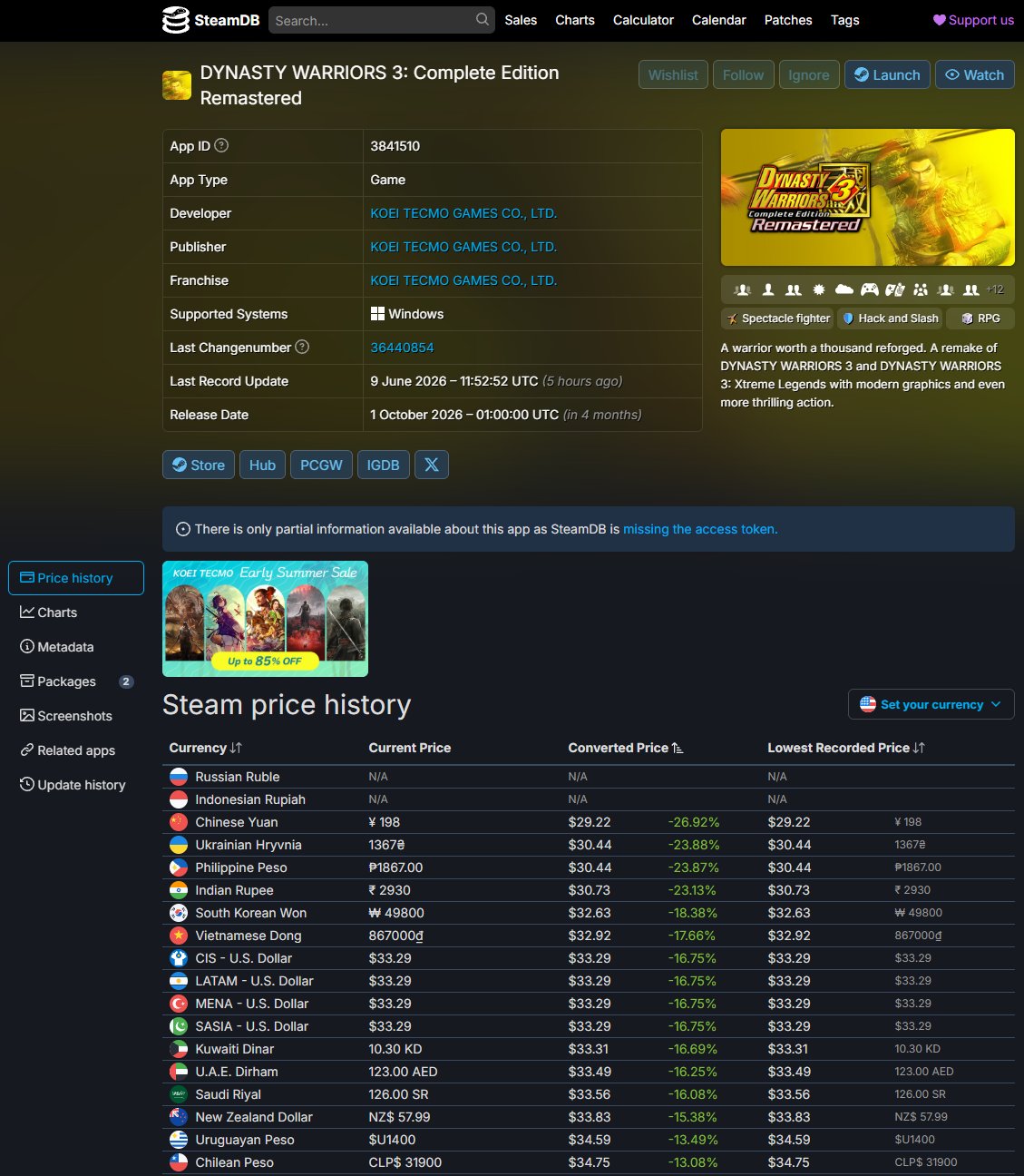Open the Charts top navigation item
This screenshot has width=1024, height=1176.
click(x=575, y=20)
